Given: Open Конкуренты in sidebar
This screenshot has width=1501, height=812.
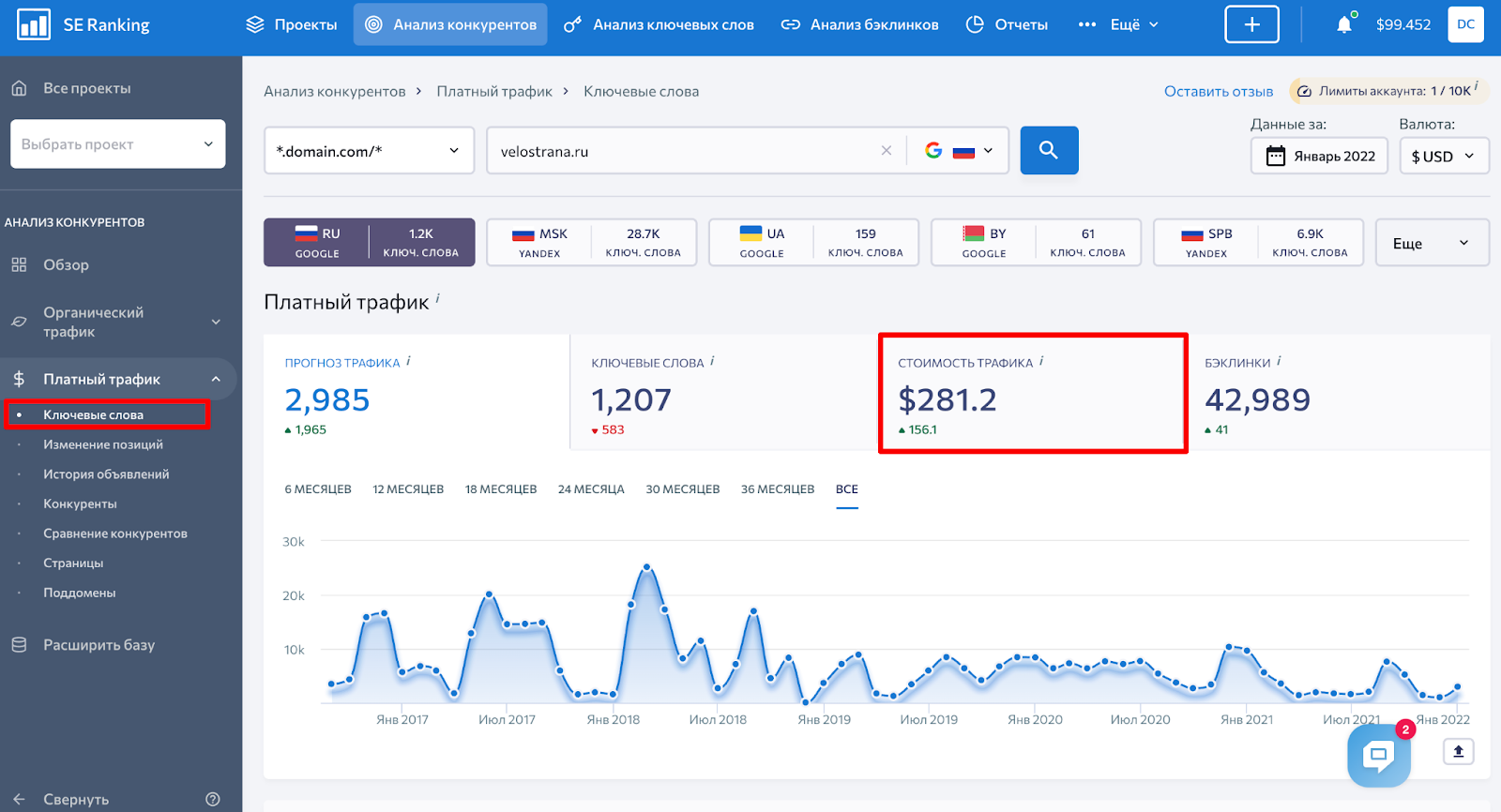Looking at the screenshot, I should tap(80, 504).
